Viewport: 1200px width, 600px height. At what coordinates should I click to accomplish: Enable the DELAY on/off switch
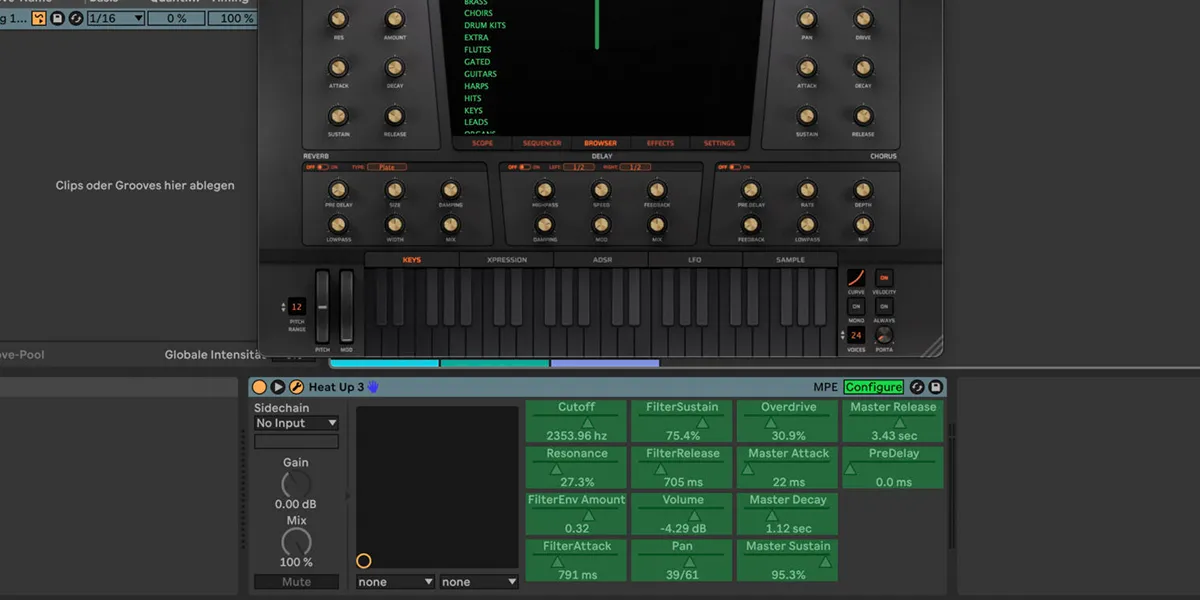point(524,167)
